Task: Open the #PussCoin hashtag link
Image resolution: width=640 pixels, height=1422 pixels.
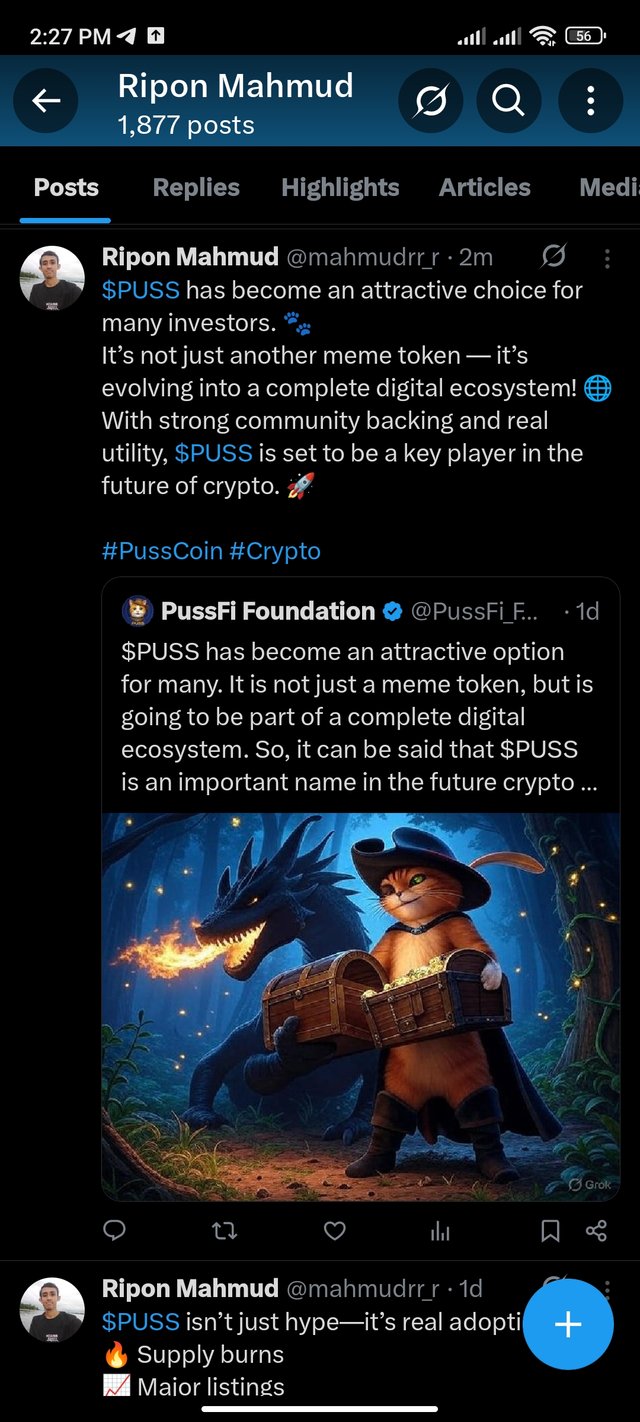Action: click(162, 551)
